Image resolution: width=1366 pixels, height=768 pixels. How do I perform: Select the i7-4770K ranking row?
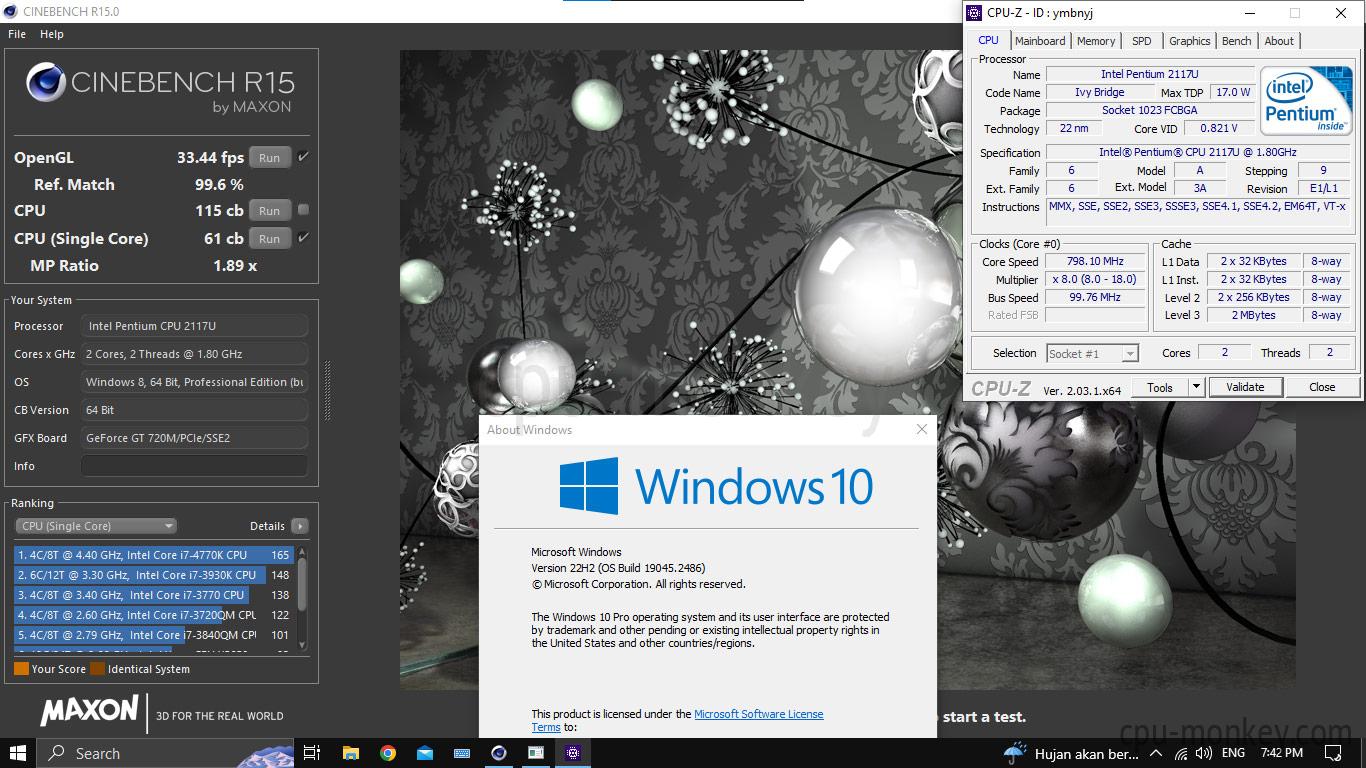point(153,555)
